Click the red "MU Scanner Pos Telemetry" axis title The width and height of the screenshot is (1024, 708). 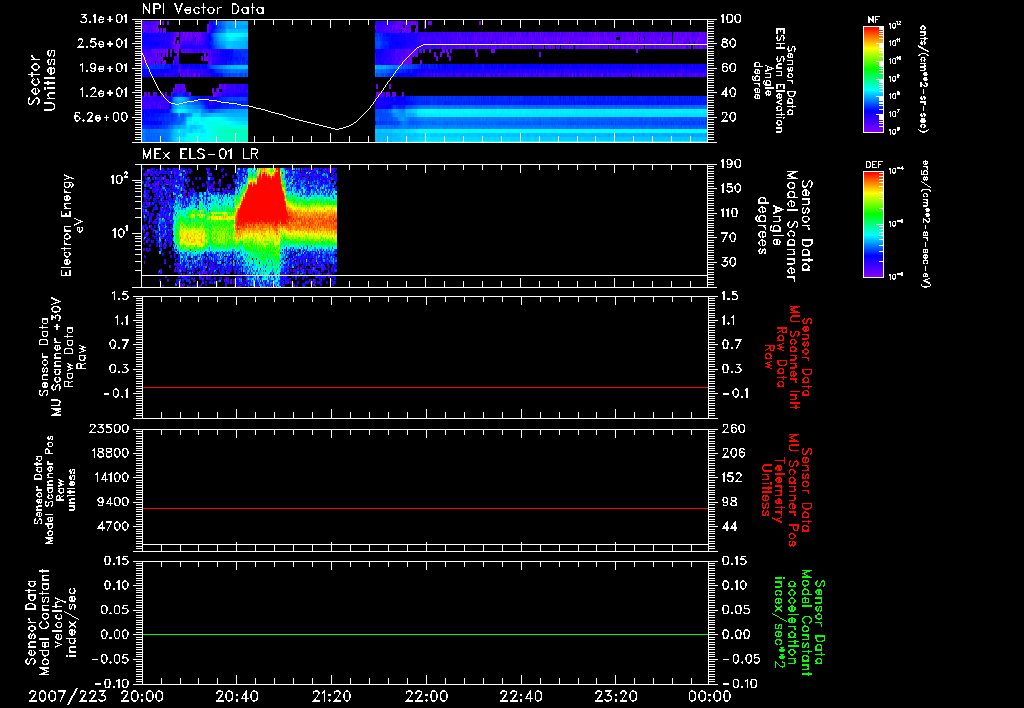(787, 490)
